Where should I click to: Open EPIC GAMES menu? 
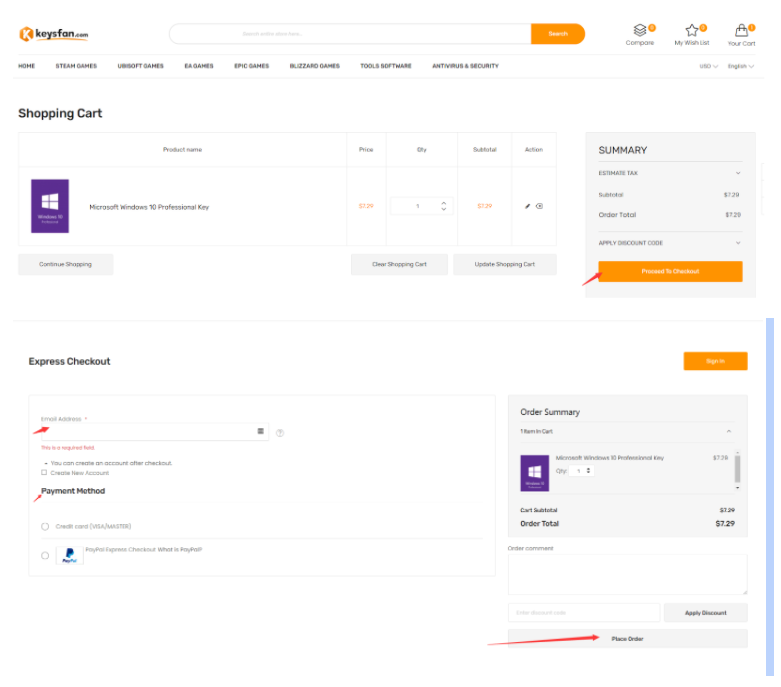[252, 66]
